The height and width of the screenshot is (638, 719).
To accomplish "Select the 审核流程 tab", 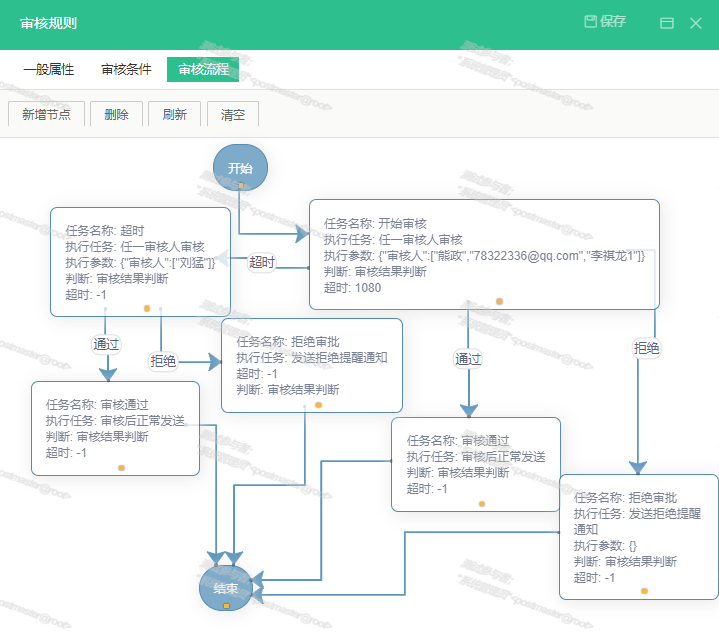I will [203, 70].
